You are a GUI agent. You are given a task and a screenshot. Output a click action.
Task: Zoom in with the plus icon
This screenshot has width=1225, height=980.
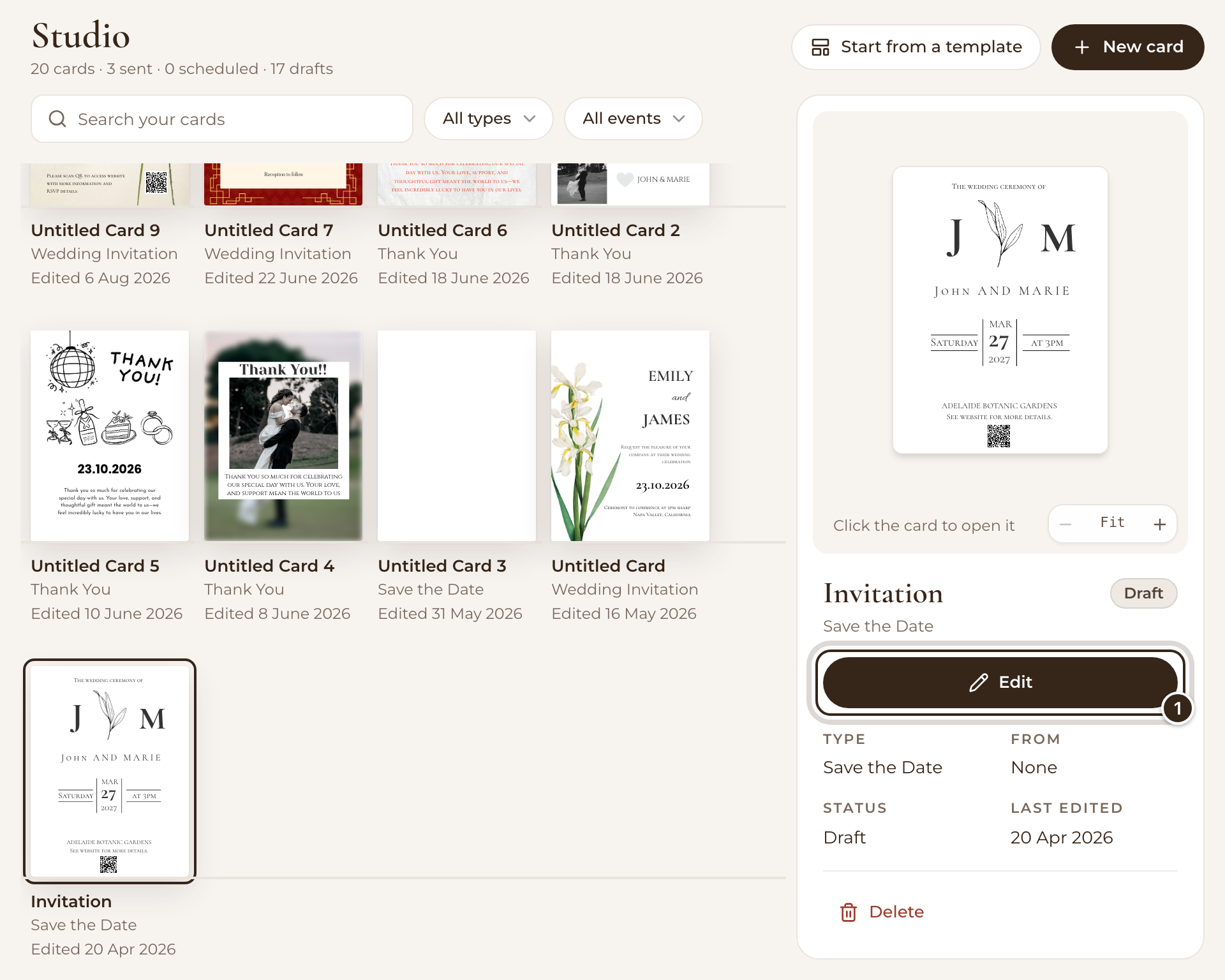coord(1160,524)
